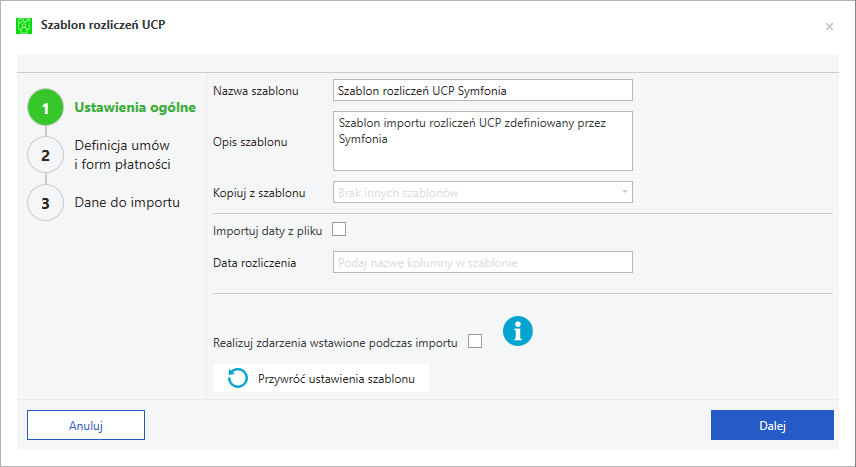Click the circular restore arrow icon

237,378
